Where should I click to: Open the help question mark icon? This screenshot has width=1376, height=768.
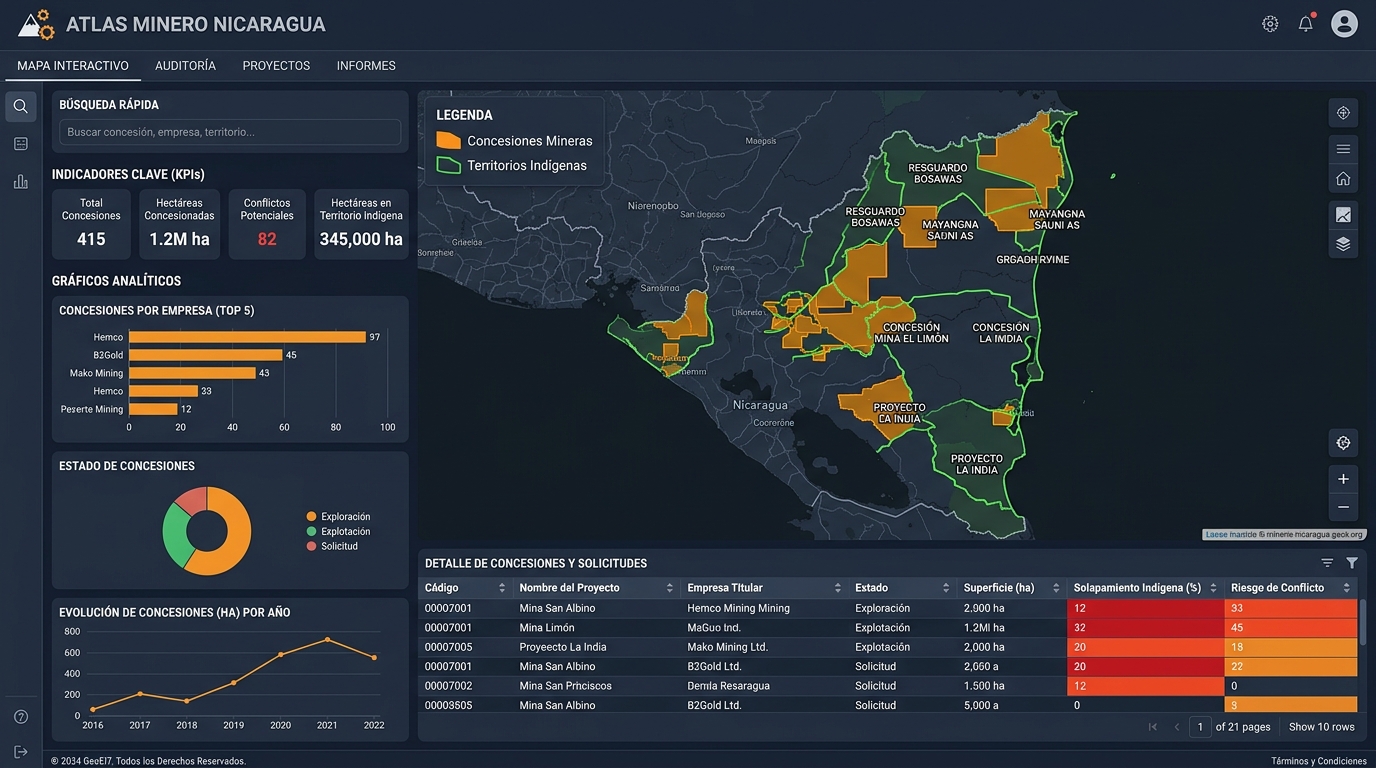coord(21,717)
